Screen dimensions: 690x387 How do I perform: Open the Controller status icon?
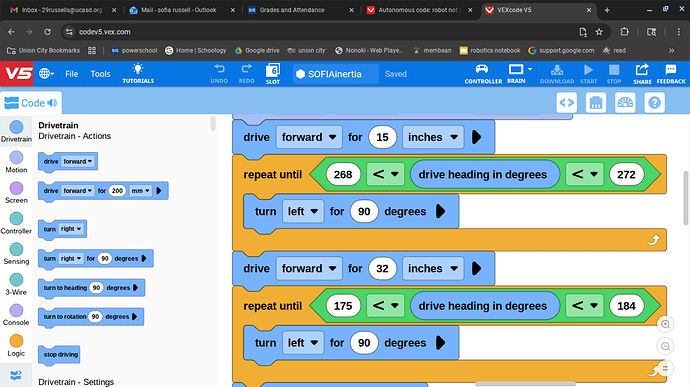click(x=483, y=74)
